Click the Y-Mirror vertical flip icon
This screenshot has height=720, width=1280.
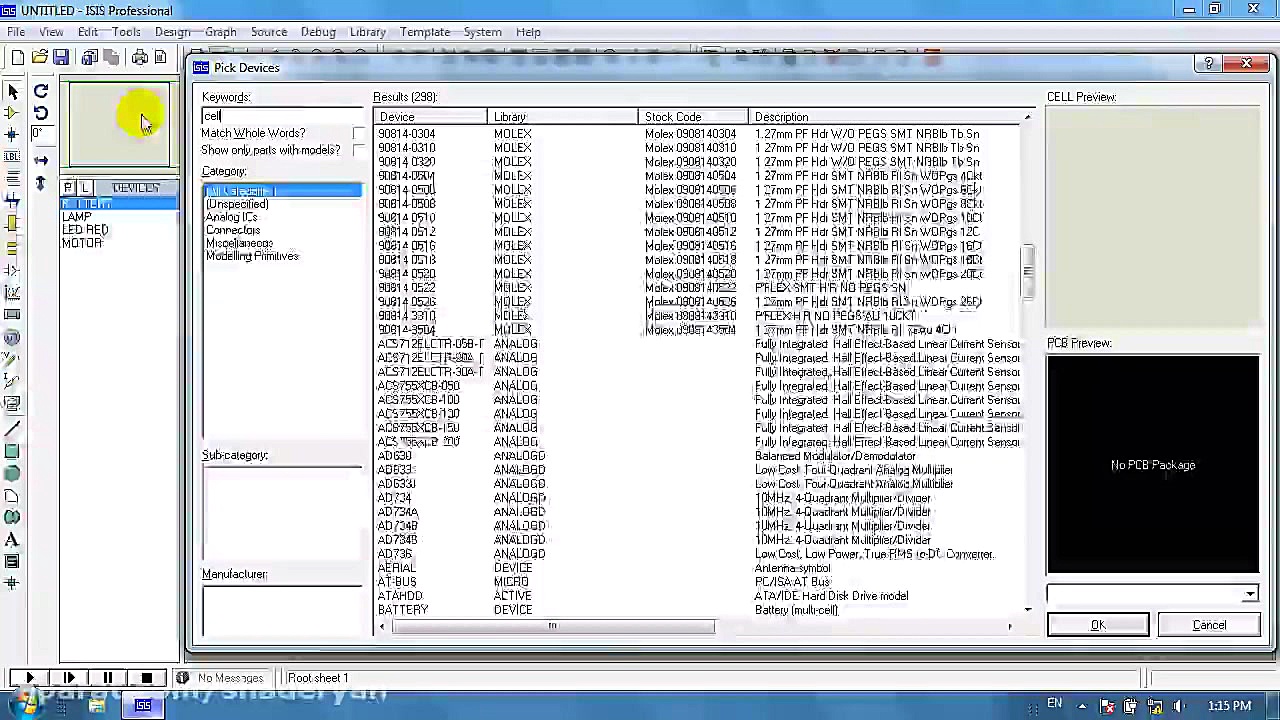pyautogui.click(x=41, y=182)
